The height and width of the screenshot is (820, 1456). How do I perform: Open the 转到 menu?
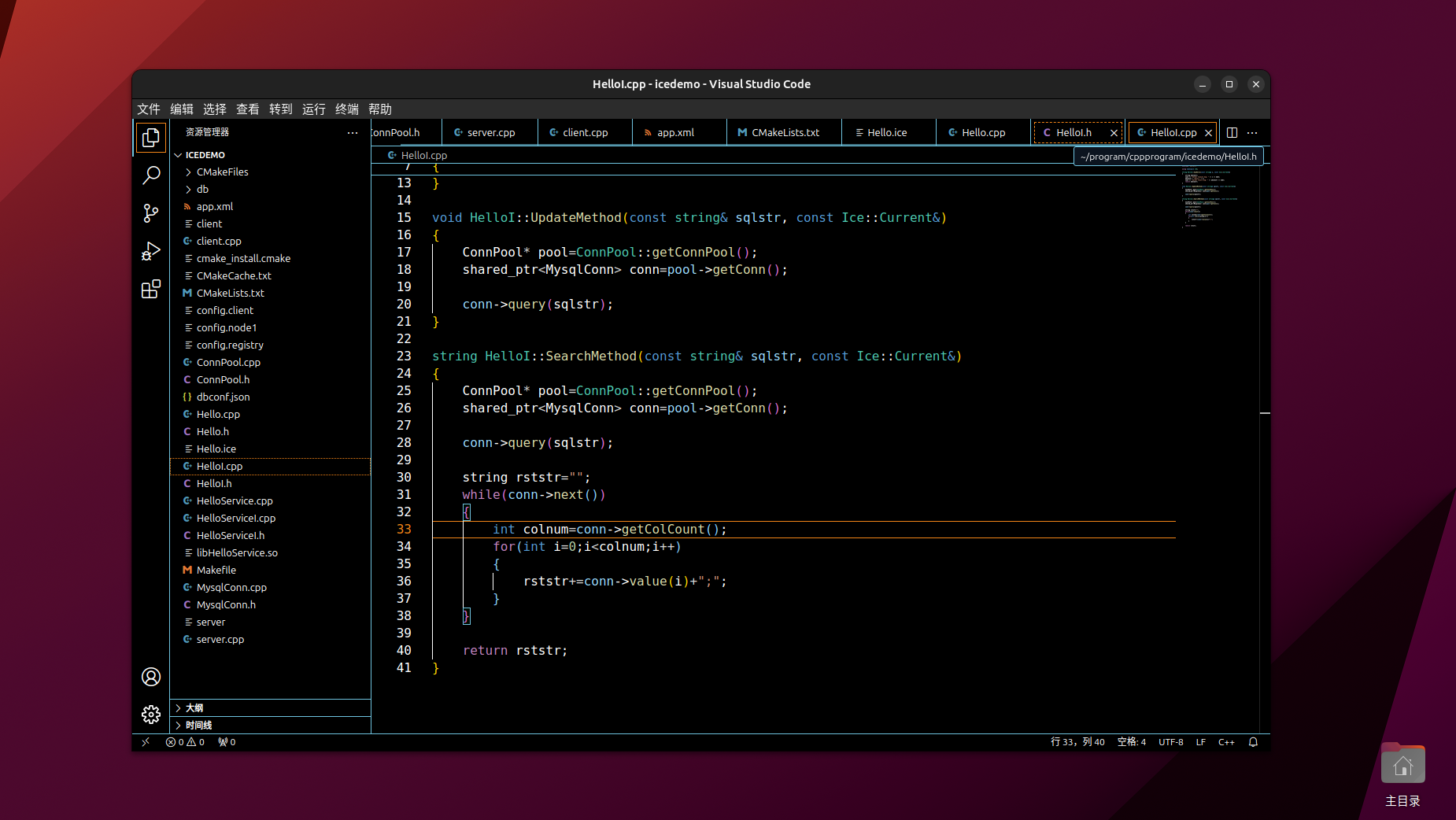[281, 109]
